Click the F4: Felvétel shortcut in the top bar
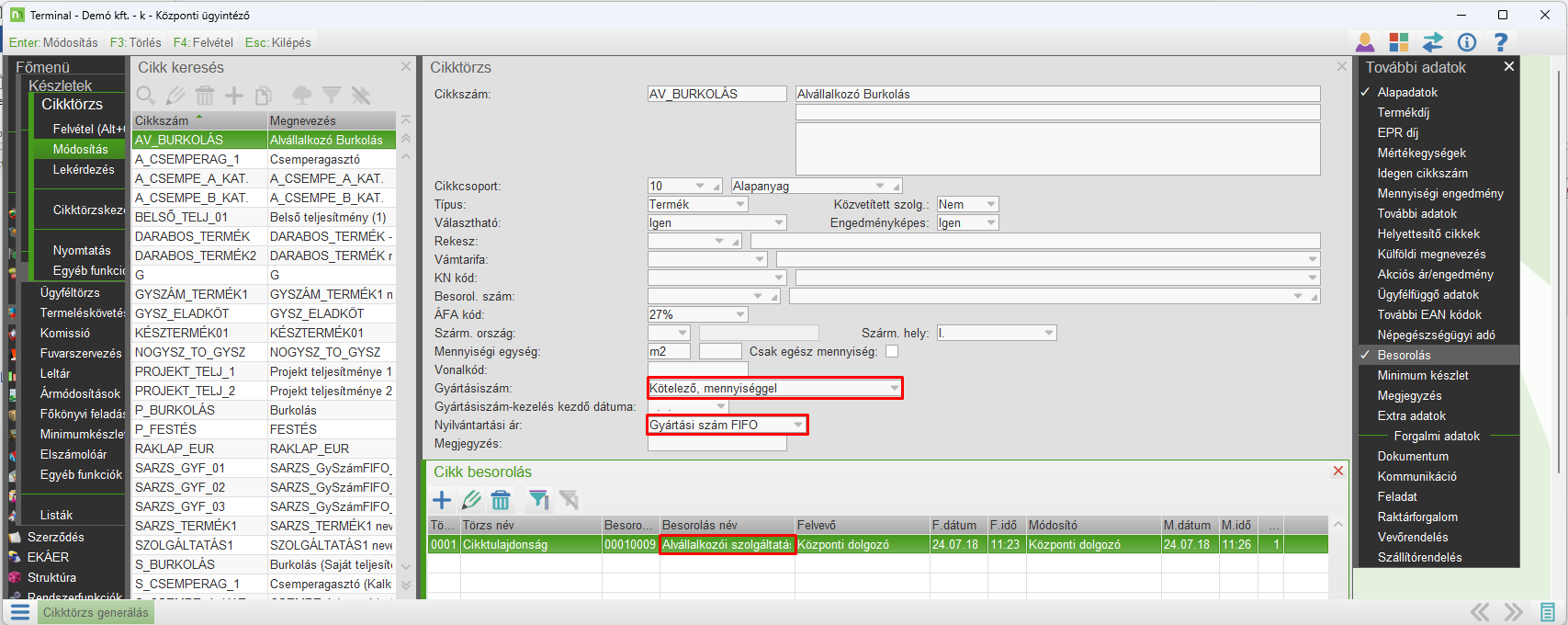 (203, 42)
